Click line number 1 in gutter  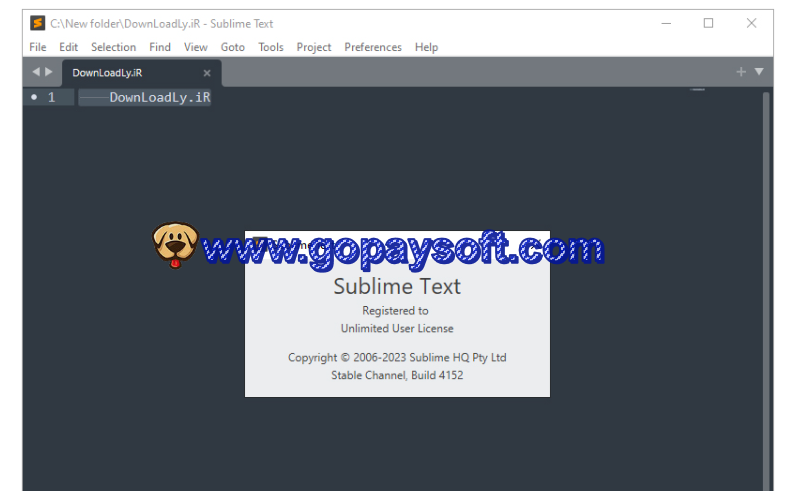click(x=51, y=97)
